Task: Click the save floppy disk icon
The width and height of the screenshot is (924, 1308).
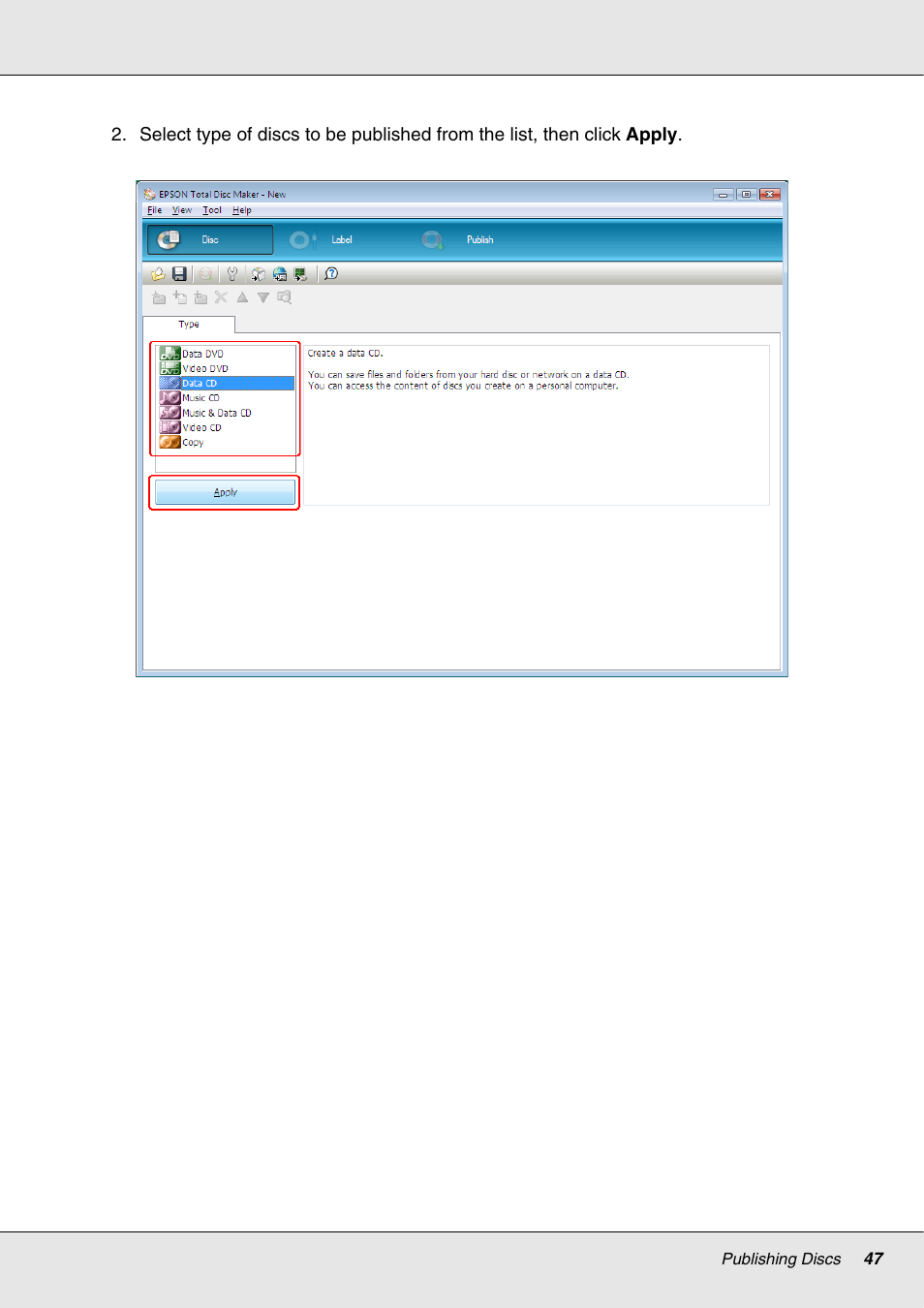Action: click(179, 274)
